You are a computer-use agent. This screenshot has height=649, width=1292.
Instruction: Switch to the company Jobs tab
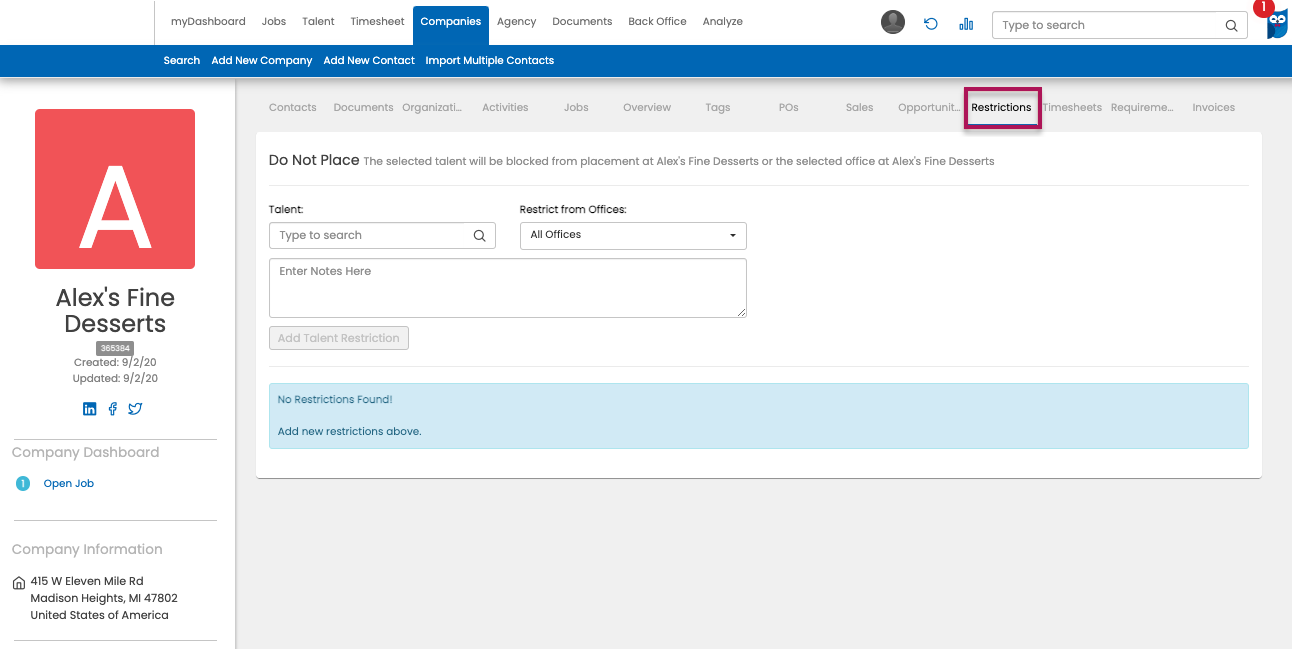pos(576,108)
